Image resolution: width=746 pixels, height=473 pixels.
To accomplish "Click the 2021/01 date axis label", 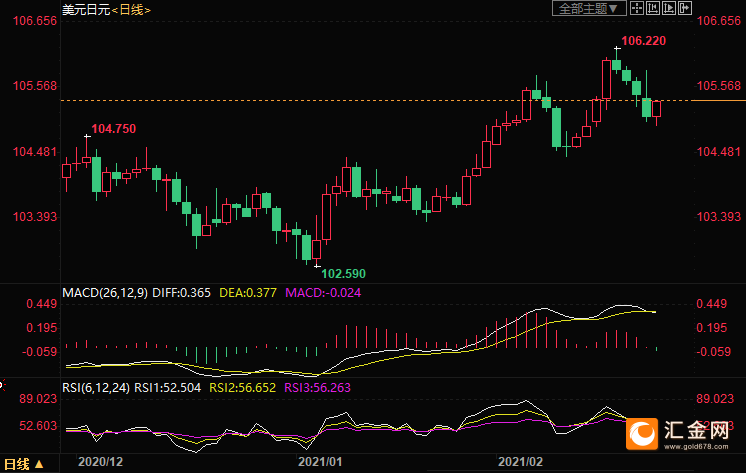I will click(x=320, y=462).
